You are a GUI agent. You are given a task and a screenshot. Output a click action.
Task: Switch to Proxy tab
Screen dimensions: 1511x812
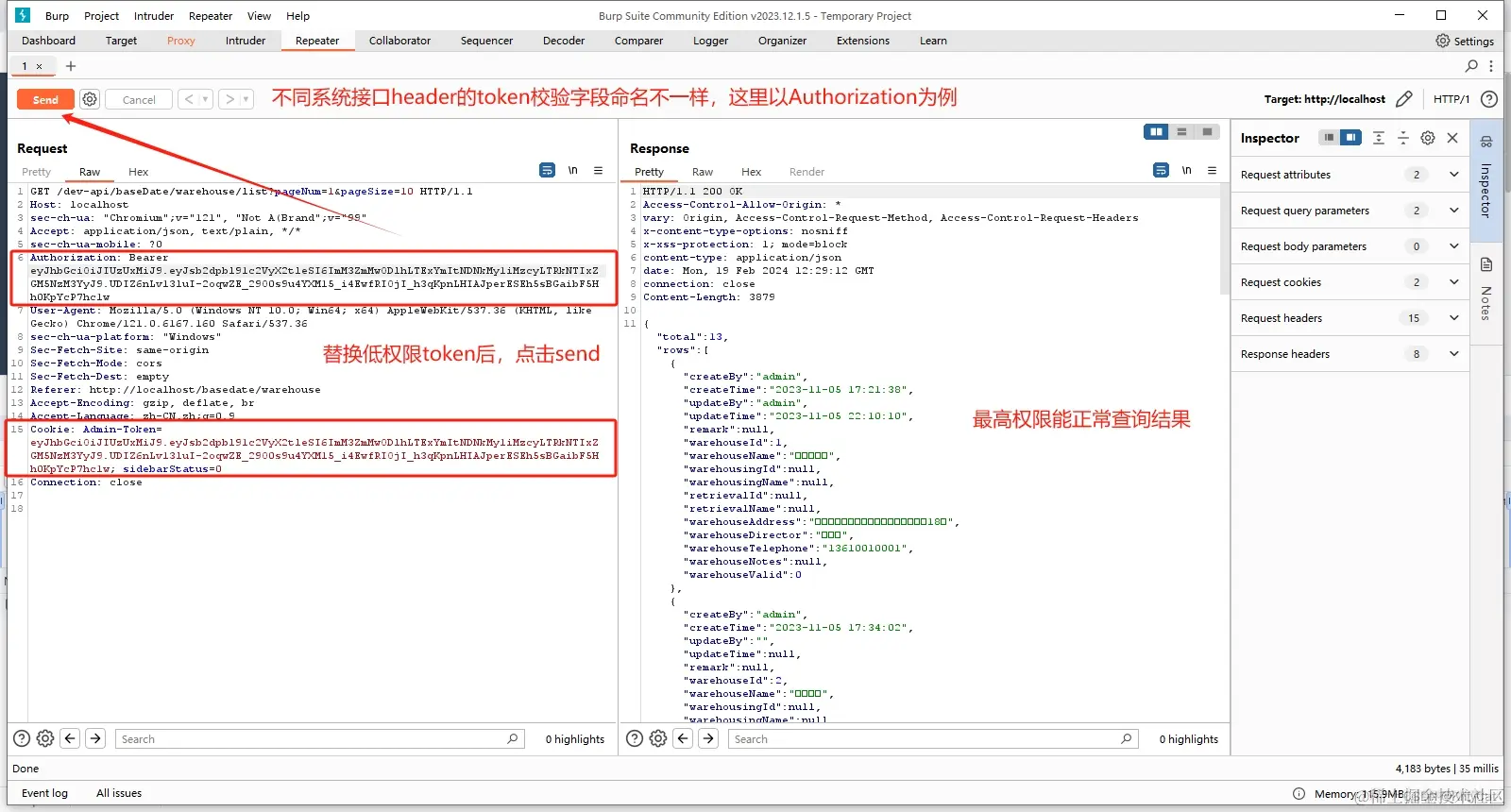pyautogui.click(x=181, y=41)
